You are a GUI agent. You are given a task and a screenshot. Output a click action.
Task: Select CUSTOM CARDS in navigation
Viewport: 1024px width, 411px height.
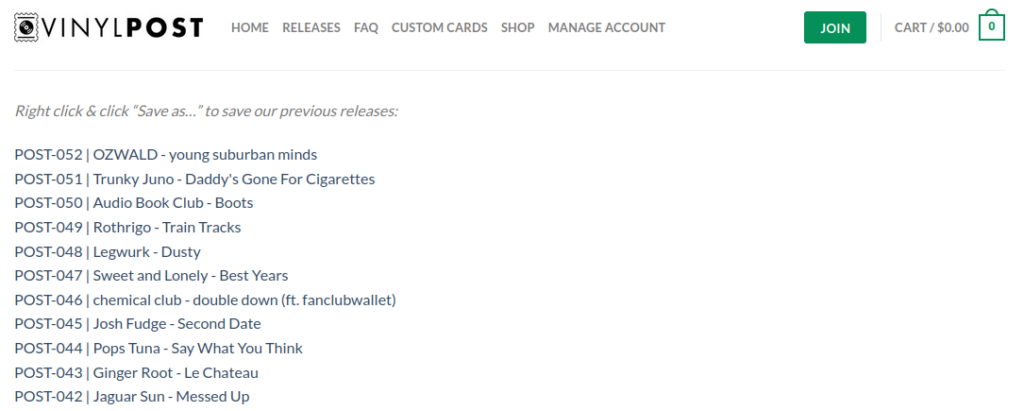coord(440,27)
